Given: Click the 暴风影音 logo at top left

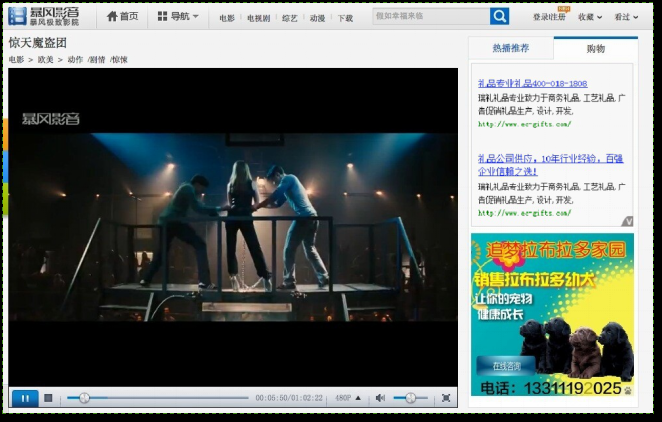Looking at the screenshot, I should pyautogui.click(x=43, y=16).
